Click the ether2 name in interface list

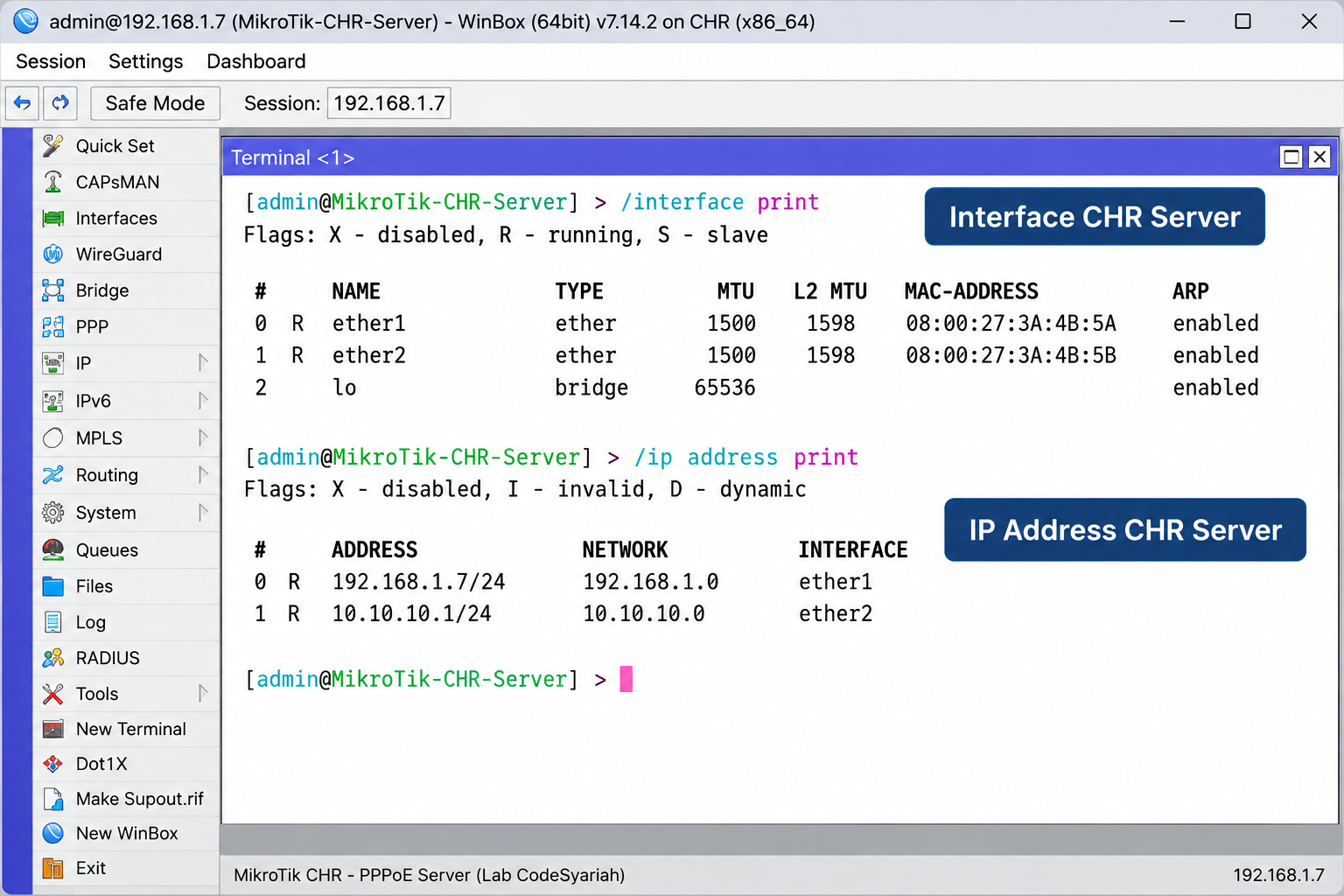pyautogui.click(x=369, y=355)
